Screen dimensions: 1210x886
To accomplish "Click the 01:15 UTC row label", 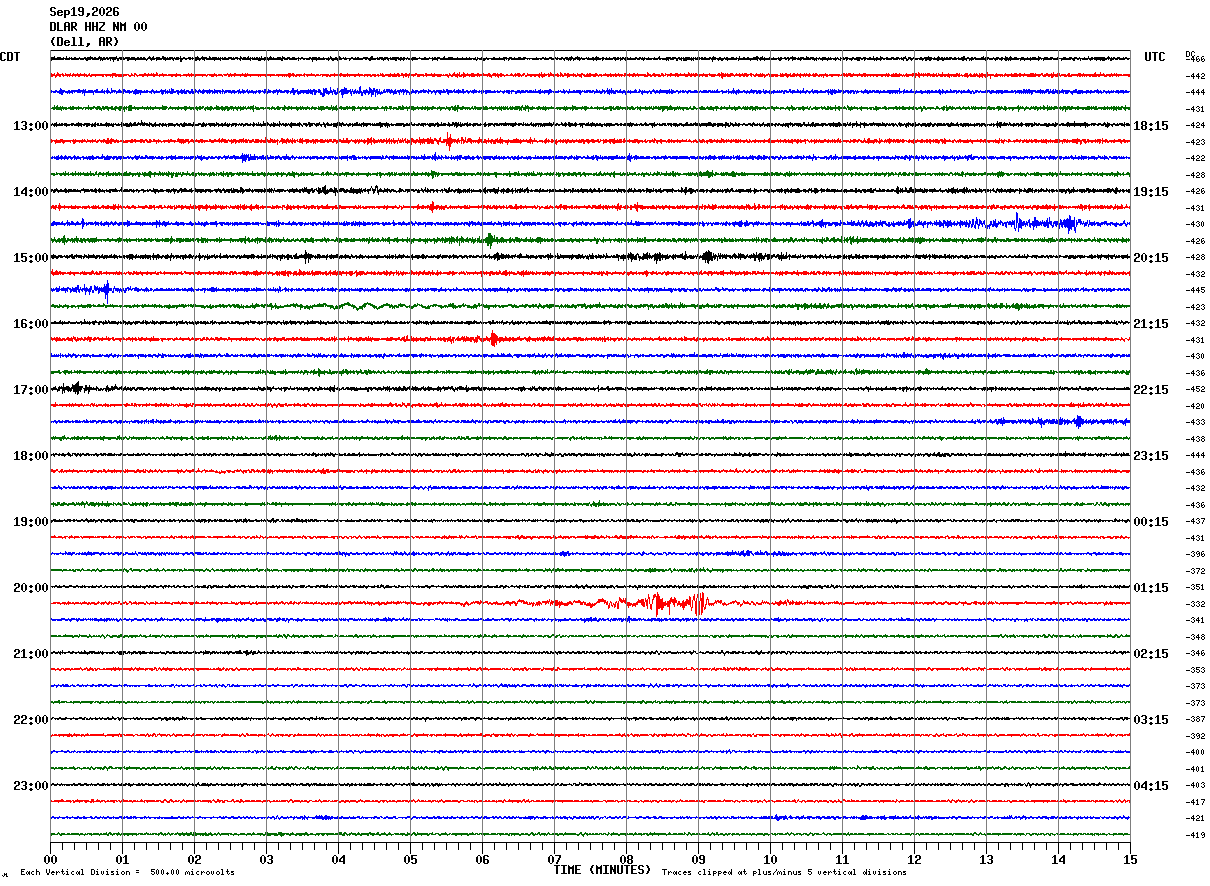I will 1151,588.
